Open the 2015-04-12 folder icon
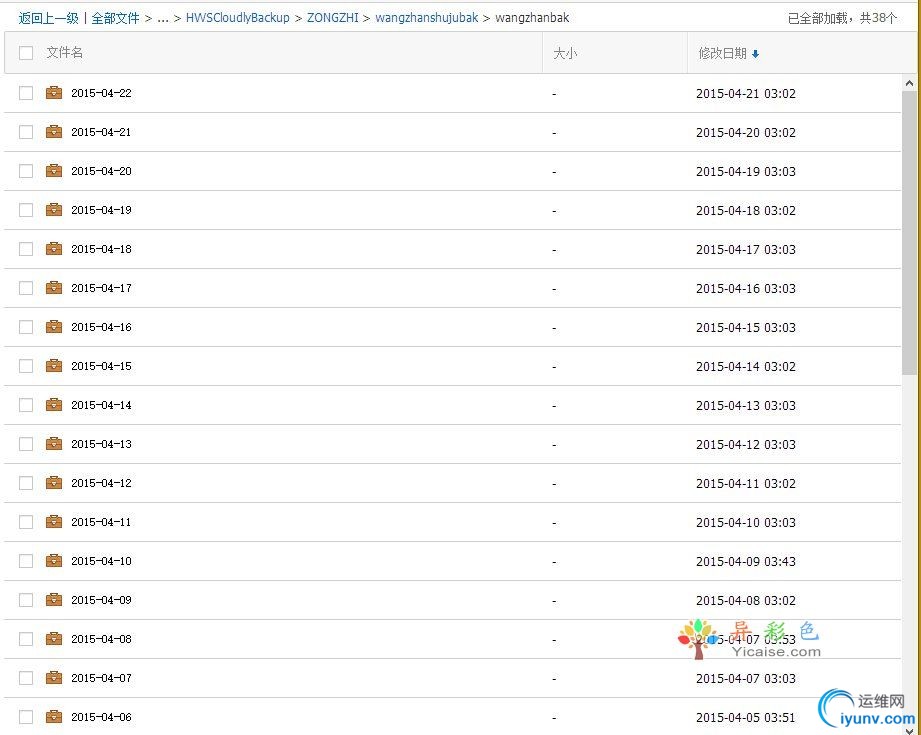 click(54, 482)
